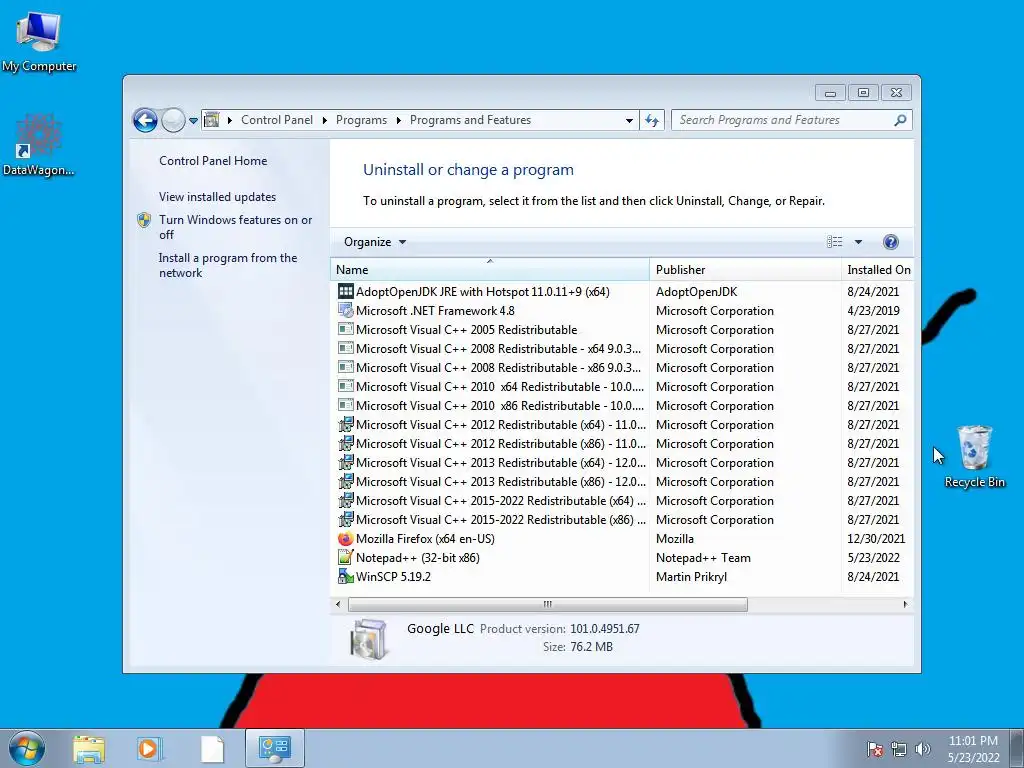
Task: Open the Windows Start orb
Action: tap(27, 748)
